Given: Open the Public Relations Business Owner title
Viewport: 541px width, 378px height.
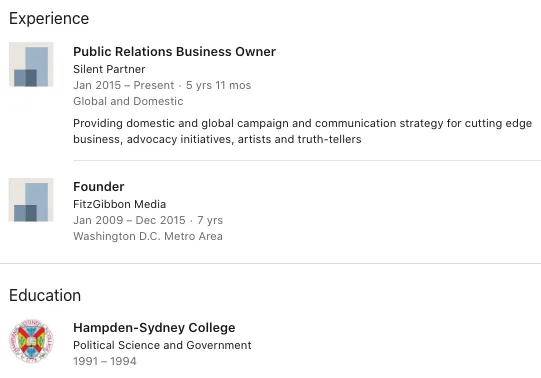Looking at the screenshot, I should click(x=174, y=52).
